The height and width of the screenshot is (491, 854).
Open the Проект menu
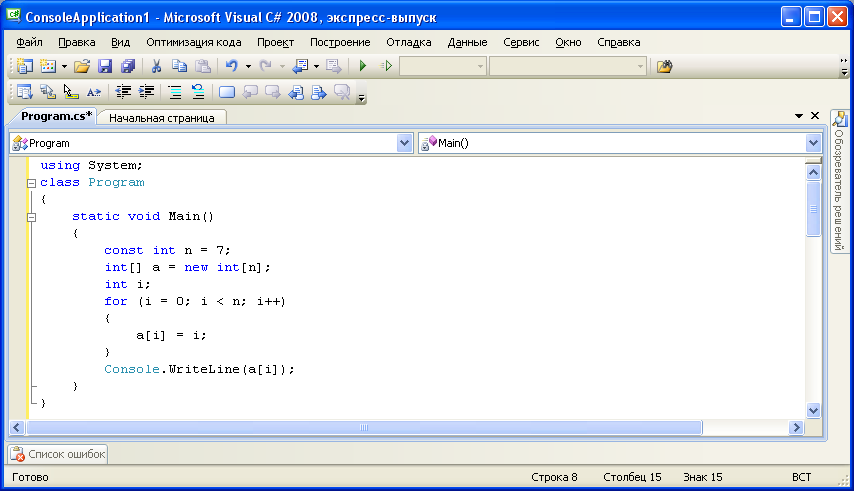point(276,42)
